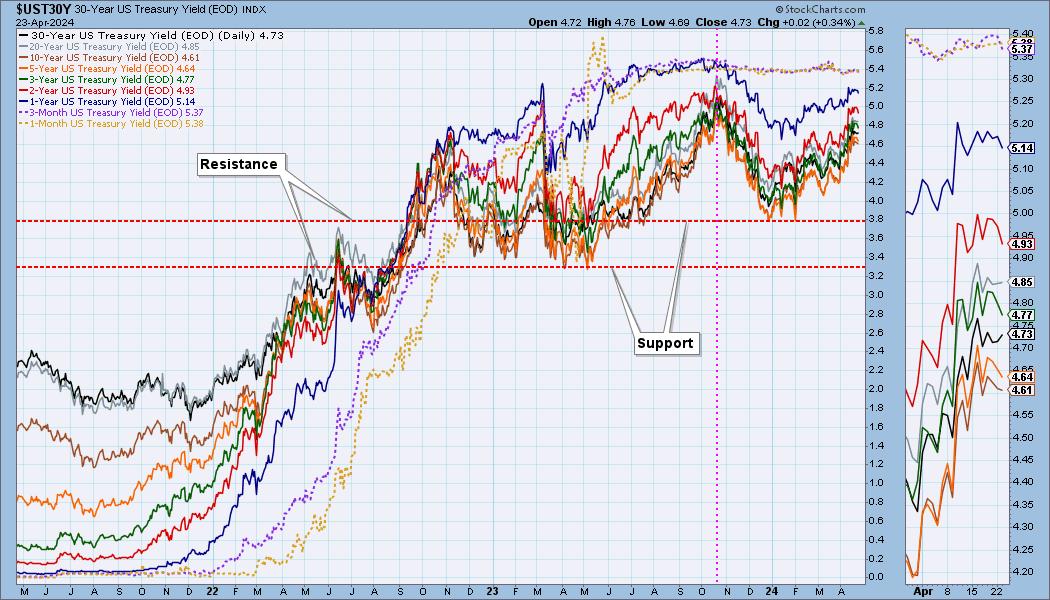1050x600 pixels.
Task: Click the 4.61 value tag in the April mini chart
Action: coord(1022,390)
